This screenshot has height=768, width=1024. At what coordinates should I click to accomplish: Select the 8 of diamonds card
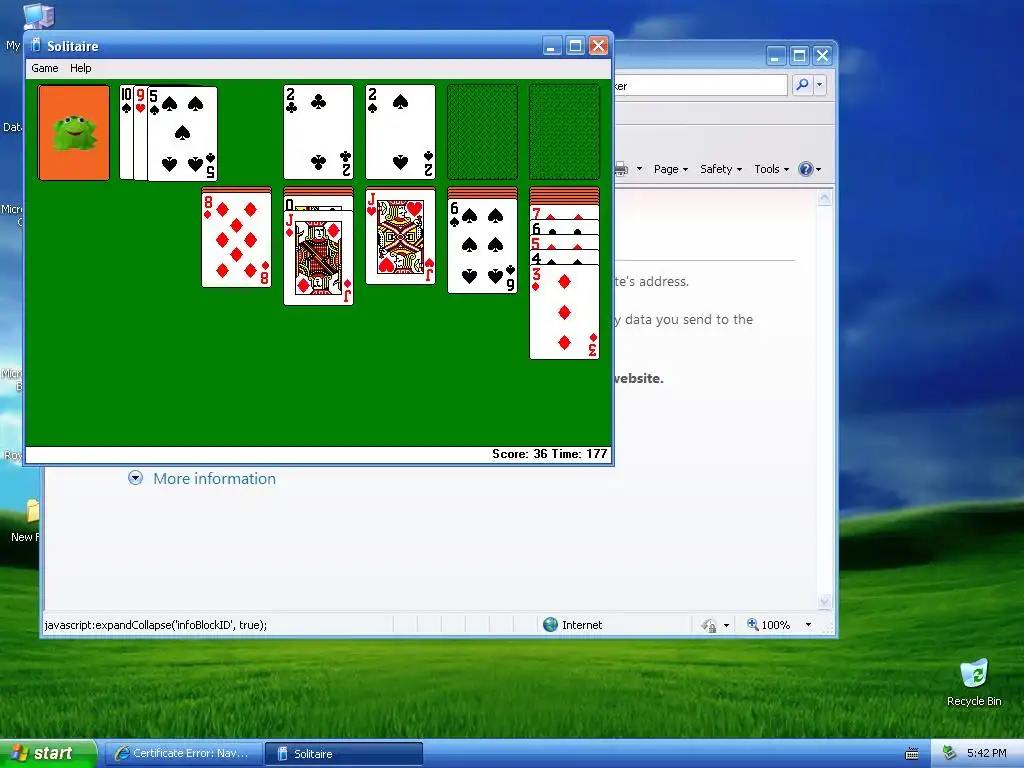(236, 240)
